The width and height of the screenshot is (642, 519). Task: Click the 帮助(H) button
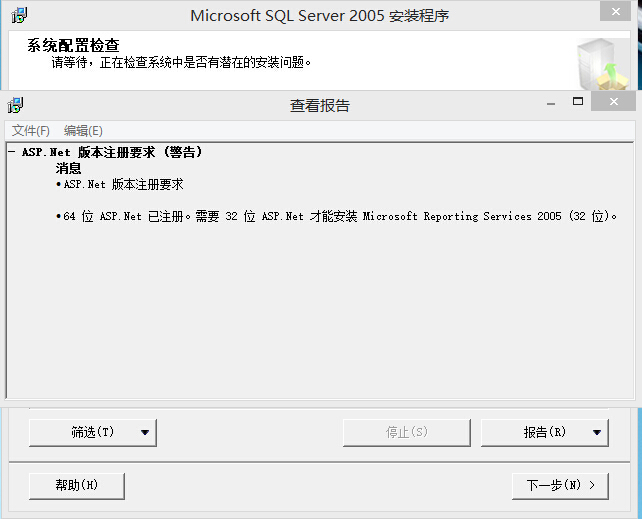click(77, 486)
